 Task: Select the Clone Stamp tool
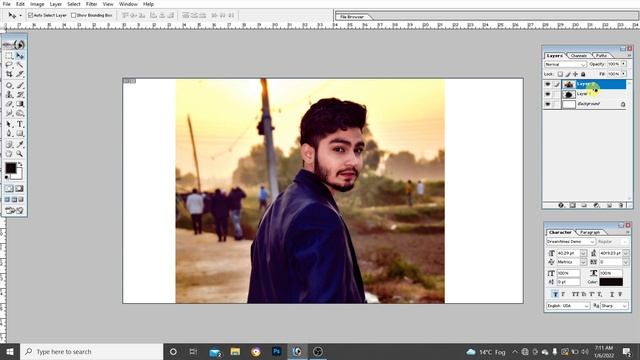tap(9, 95)
